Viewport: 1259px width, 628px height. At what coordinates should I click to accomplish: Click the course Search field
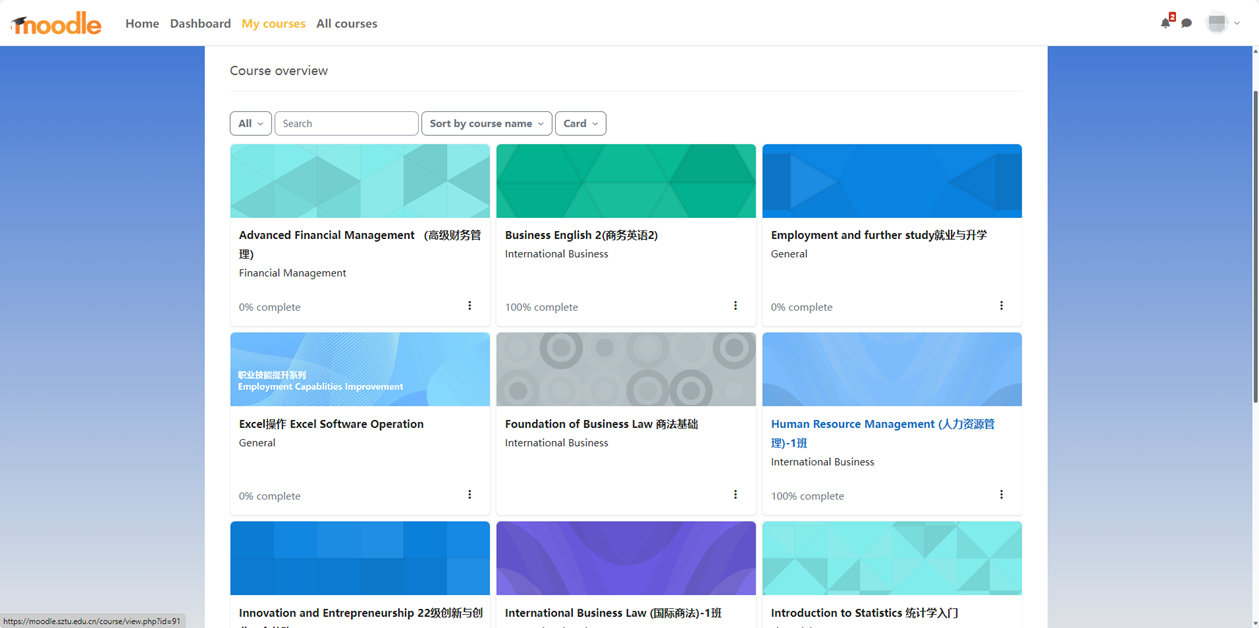[x=346, y=124]
